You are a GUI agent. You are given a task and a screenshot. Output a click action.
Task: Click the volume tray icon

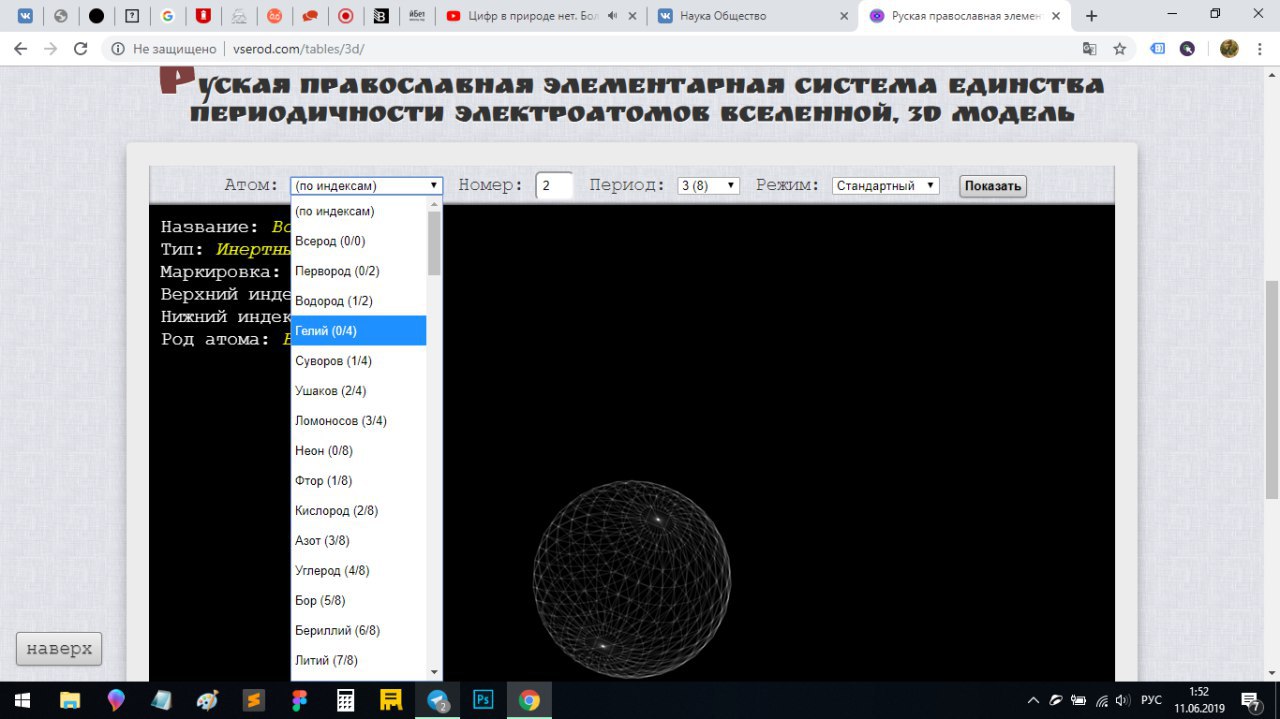click(x=1123, y=700)
